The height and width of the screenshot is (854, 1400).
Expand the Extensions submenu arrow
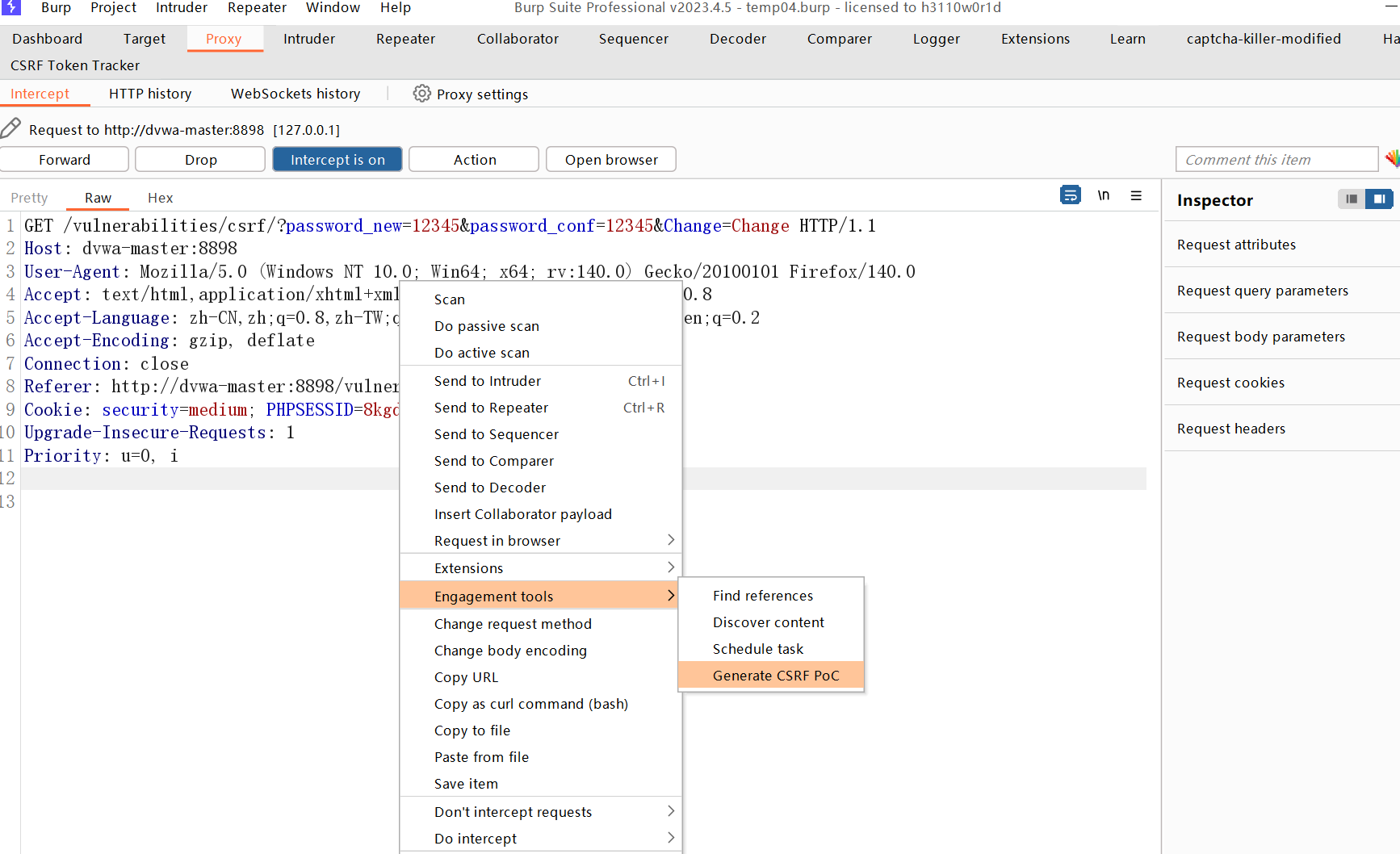670,567
